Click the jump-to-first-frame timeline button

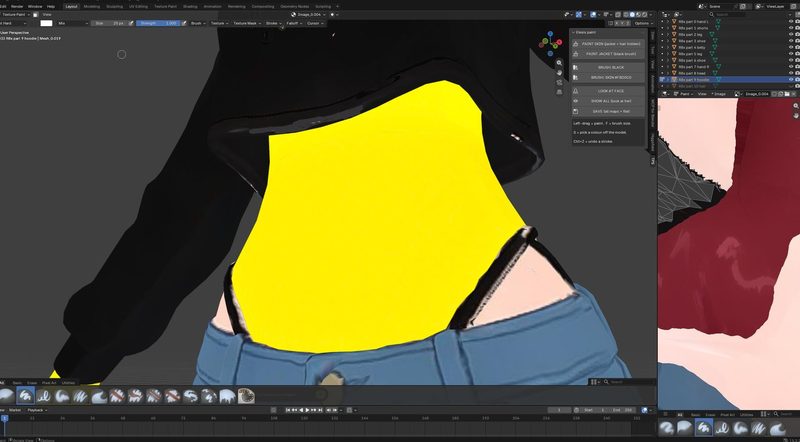click(288, 410)
